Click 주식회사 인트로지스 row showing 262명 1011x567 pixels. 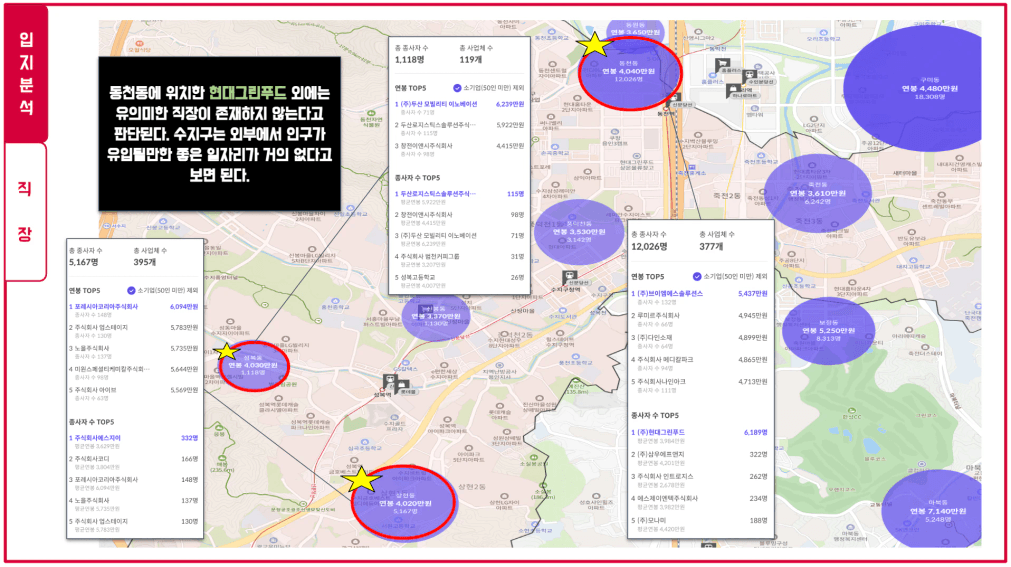point(699,480)
